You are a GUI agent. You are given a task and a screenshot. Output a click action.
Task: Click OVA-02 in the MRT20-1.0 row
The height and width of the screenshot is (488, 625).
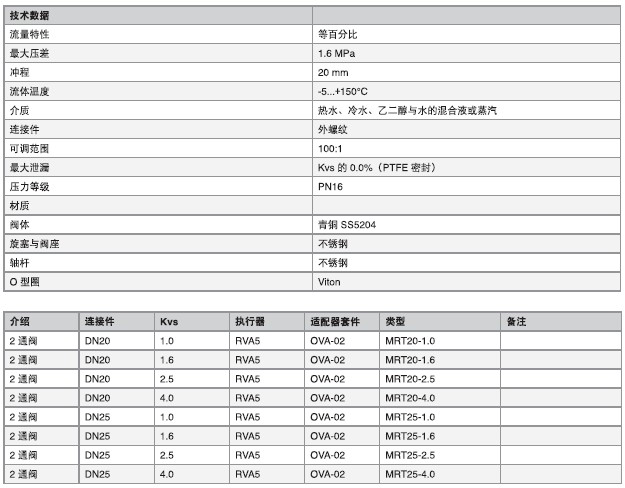327,341
